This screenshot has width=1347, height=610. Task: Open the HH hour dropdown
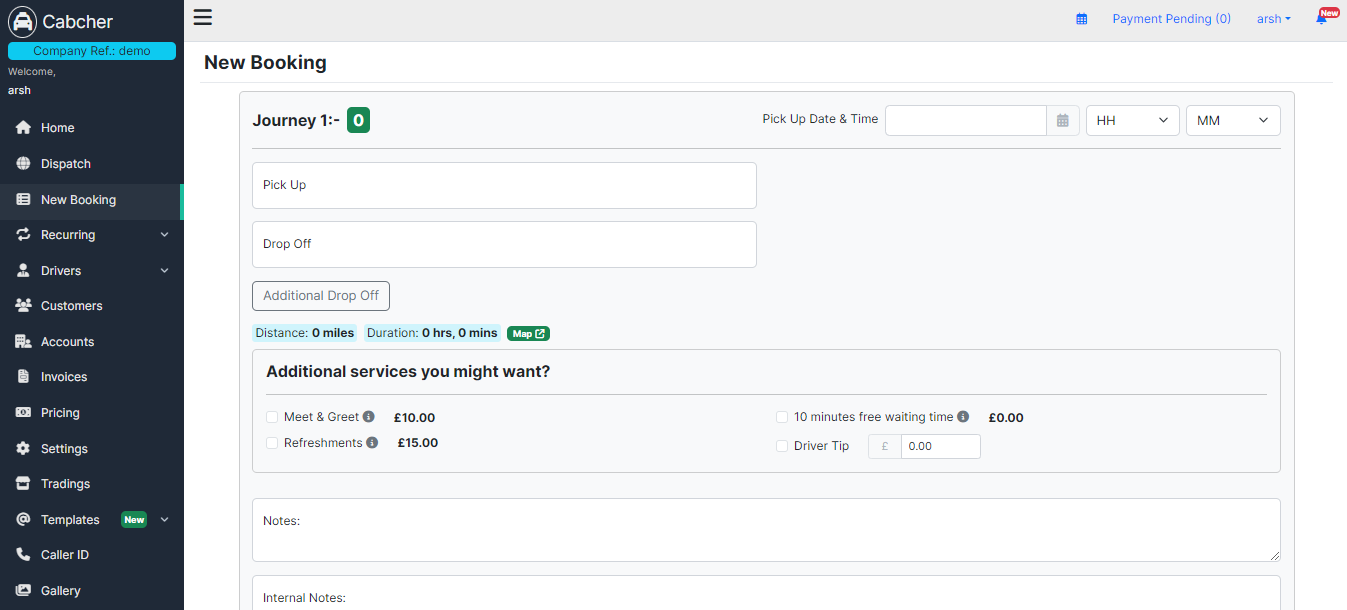coord(1132,121)
